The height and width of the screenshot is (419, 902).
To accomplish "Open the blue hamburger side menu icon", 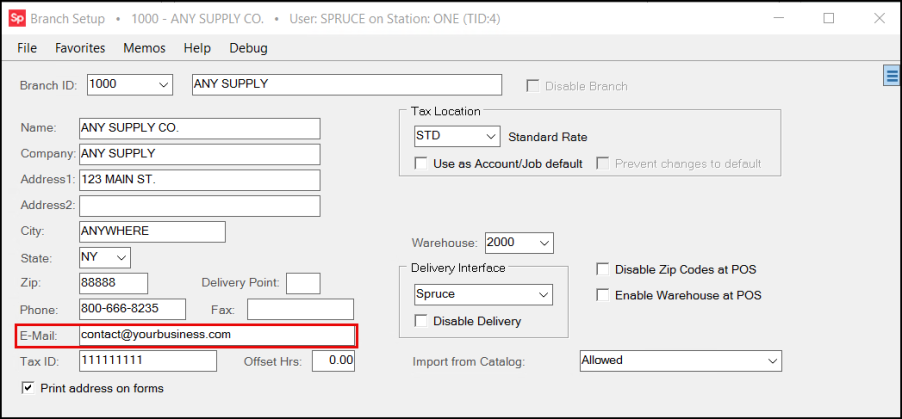I will (892, 75).
